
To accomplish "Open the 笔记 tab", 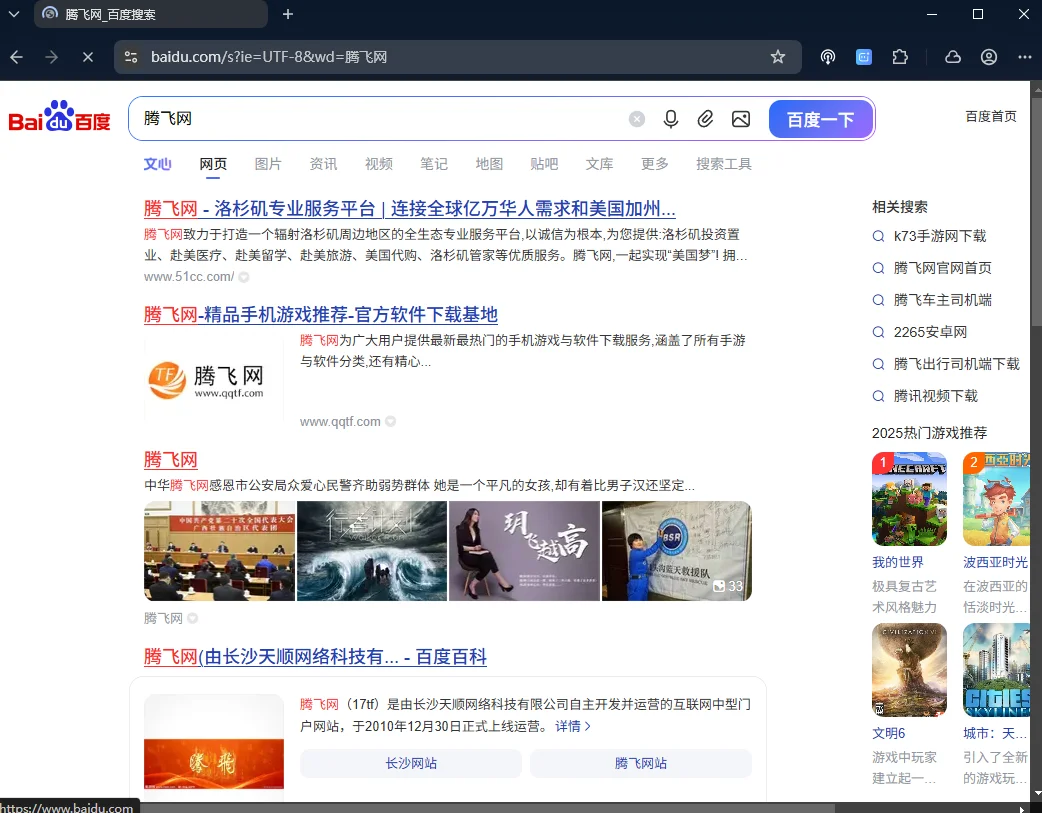I will point(434,164).
